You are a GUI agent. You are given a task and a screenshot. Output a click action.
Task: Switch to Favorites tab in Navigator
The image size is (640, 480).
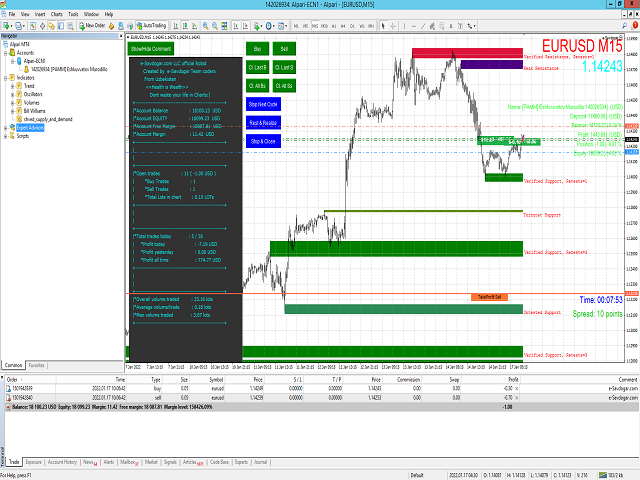pyautogui.click(x=36, y=365)
